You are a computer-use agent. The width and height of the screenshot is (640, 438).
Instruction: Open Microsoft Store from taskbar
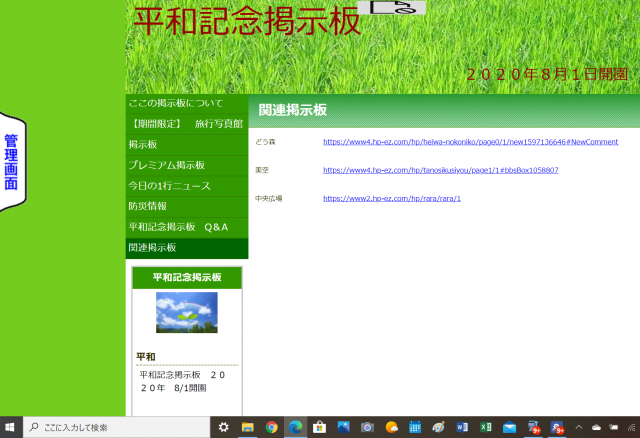[x=319, y=427]
